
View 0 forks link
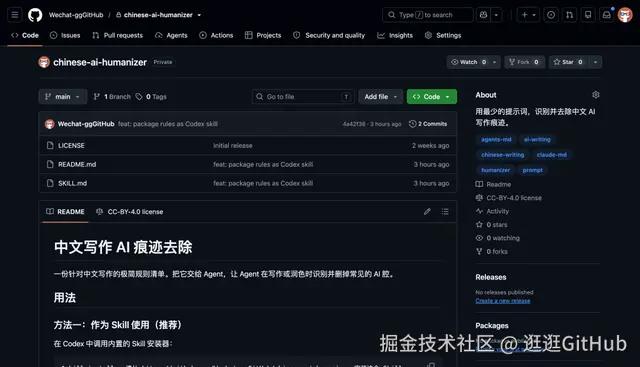(491, 251)
